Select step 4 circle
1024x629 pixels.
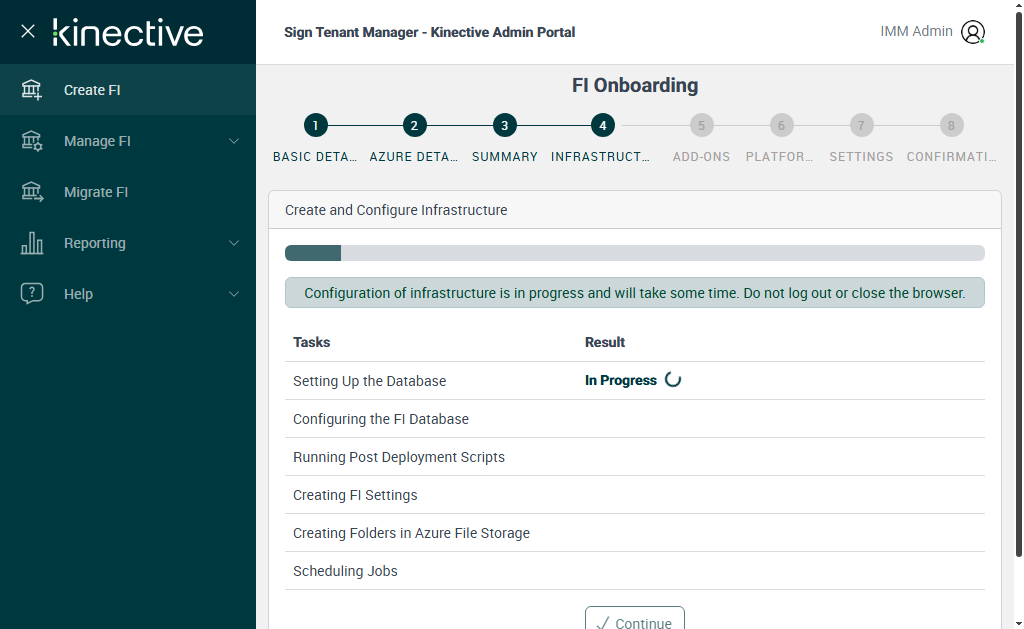coord(603,125)
